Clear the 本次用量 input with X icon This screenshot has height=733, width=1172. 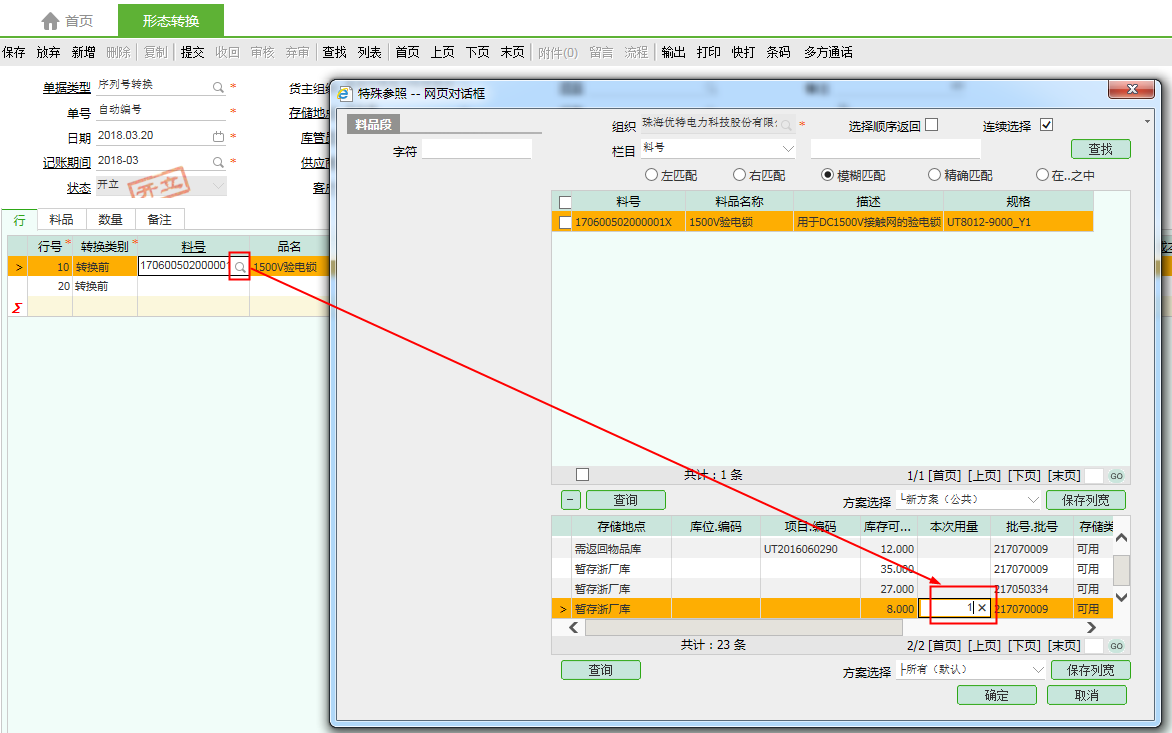point(982,608)
